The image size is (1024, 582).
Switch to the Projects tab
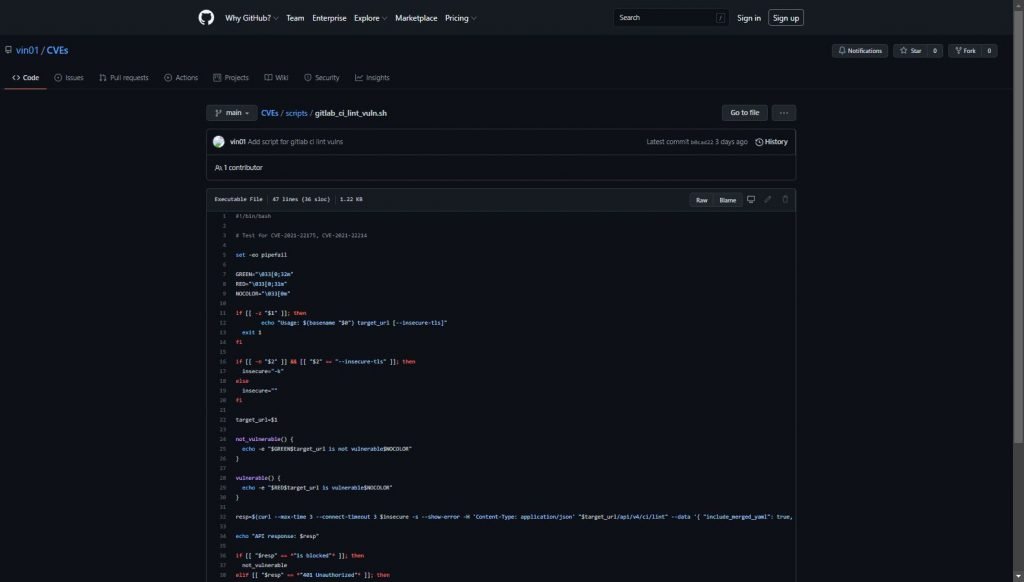point(231,77)
